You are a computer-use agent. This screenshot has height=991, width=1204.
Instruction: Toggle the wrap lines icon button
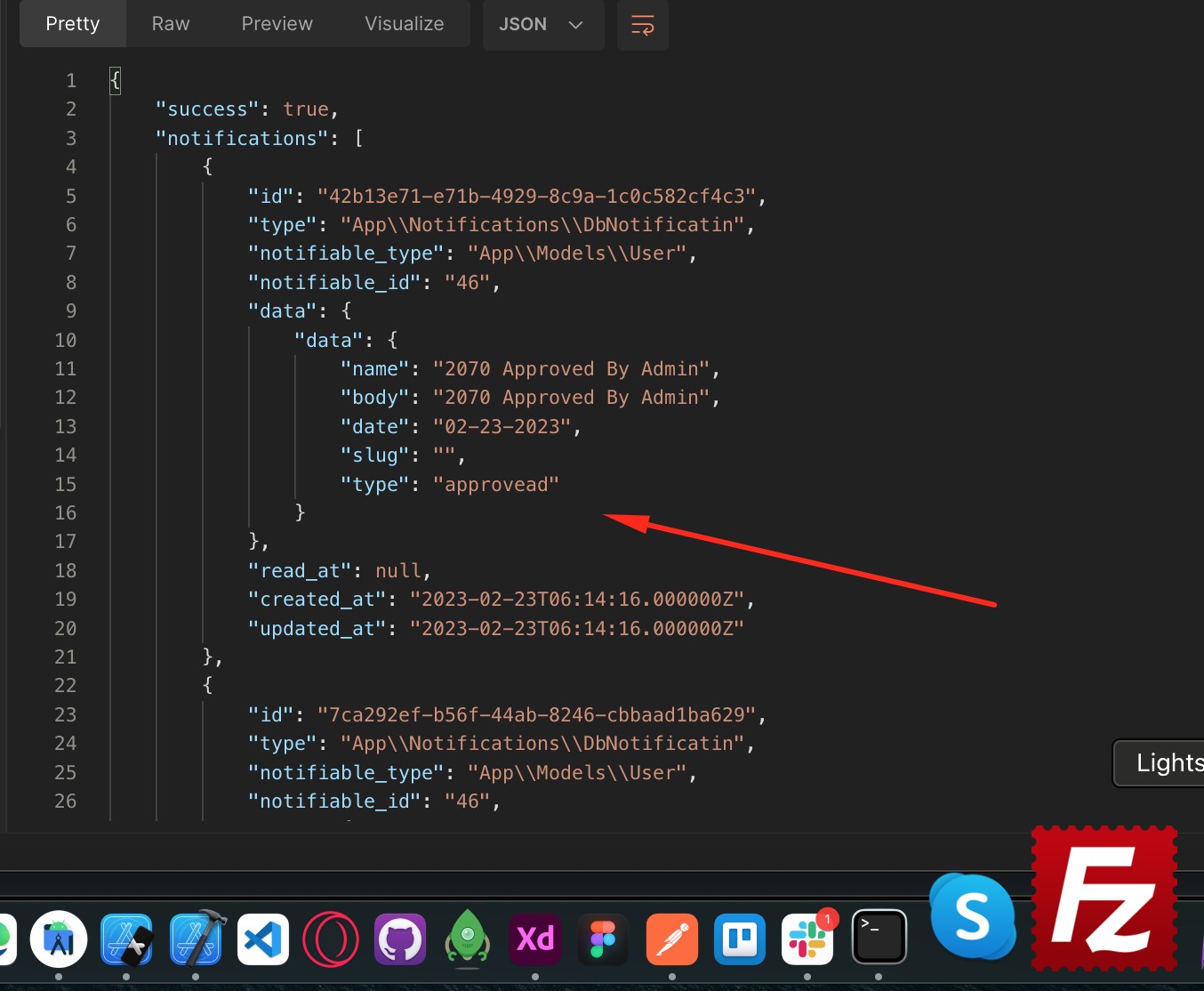click(642, 25)
